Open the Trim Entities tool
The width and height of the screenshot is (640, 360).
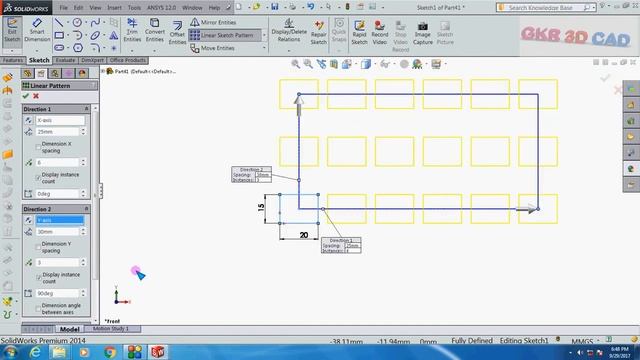[132, 31]
